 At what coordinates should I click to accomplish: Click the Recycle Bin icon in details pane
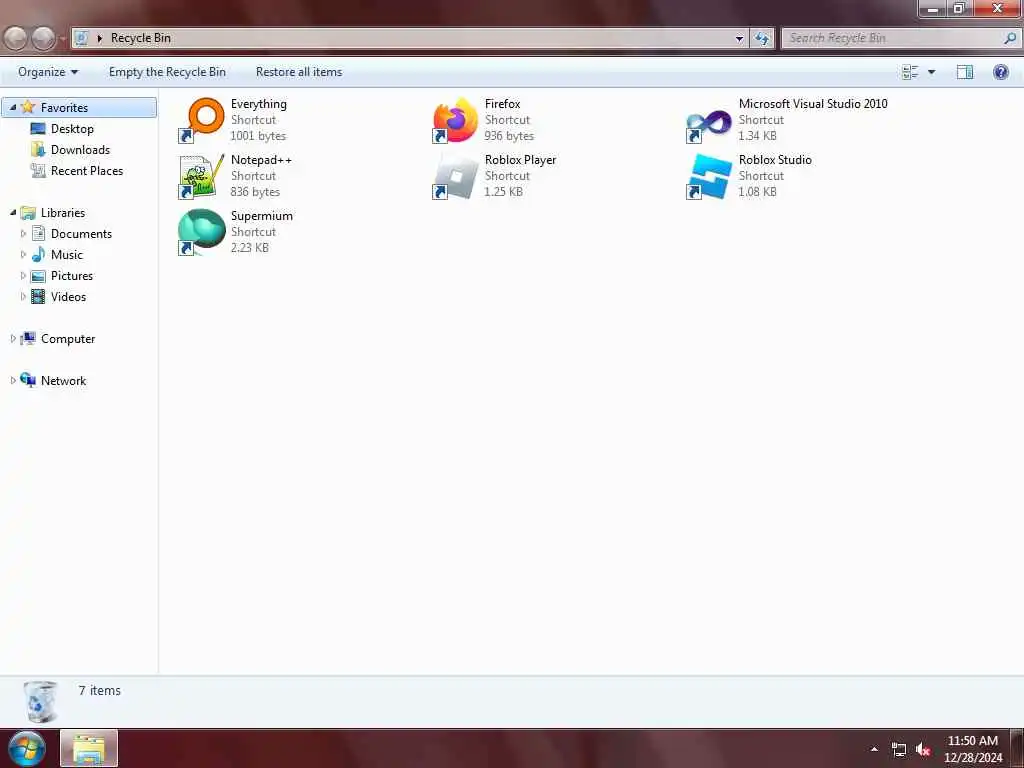point(40,701)
